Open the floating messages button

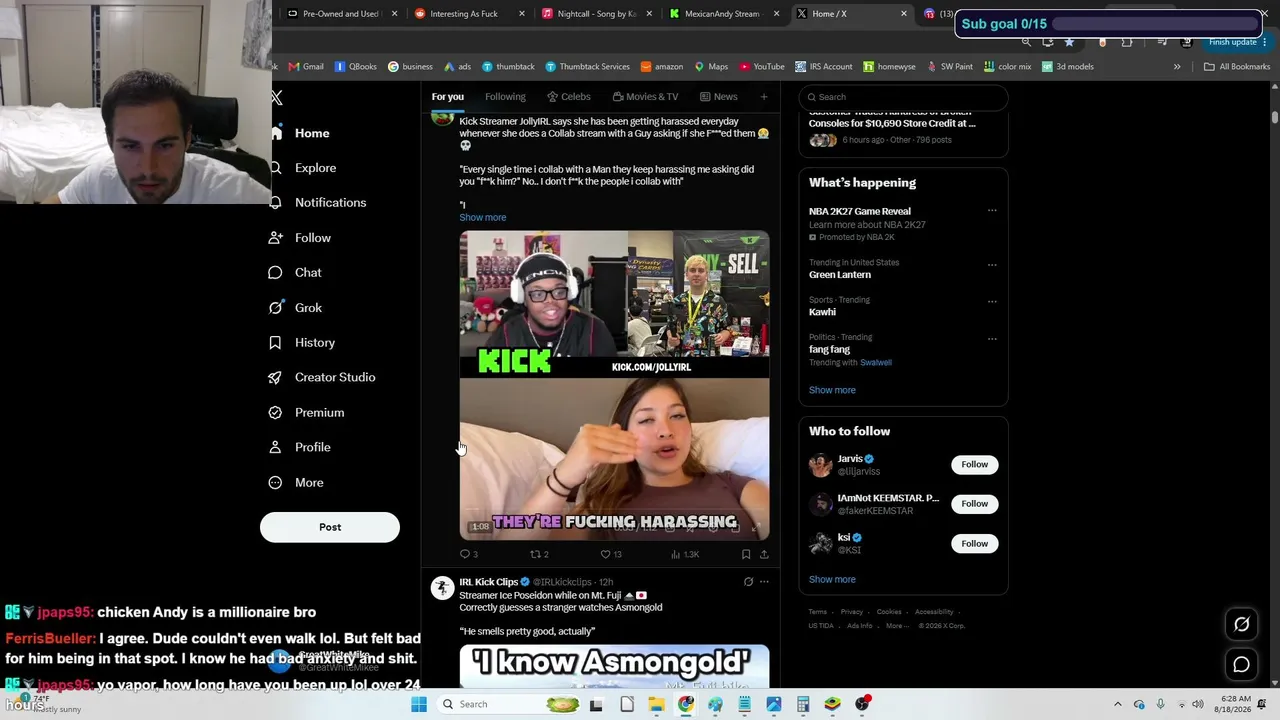click(x=1242, y=664)
